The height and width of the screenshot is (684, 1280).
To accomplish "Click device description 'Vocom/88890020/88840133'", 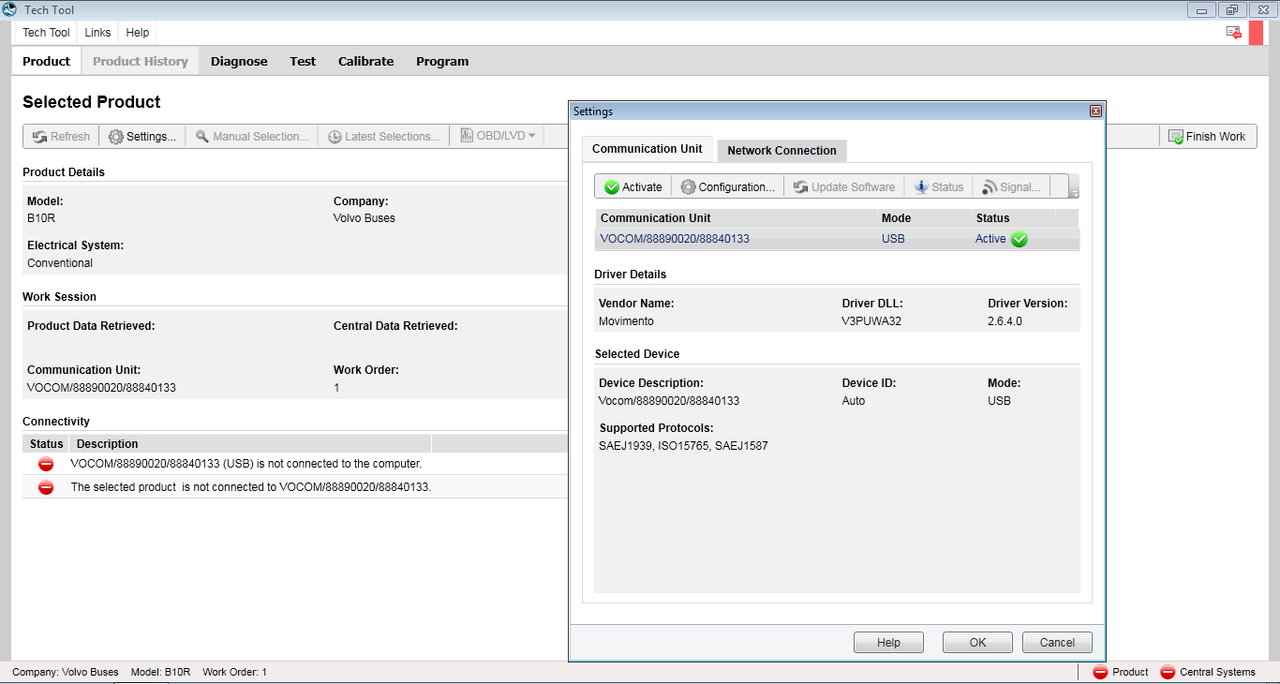I will (669, 401).
